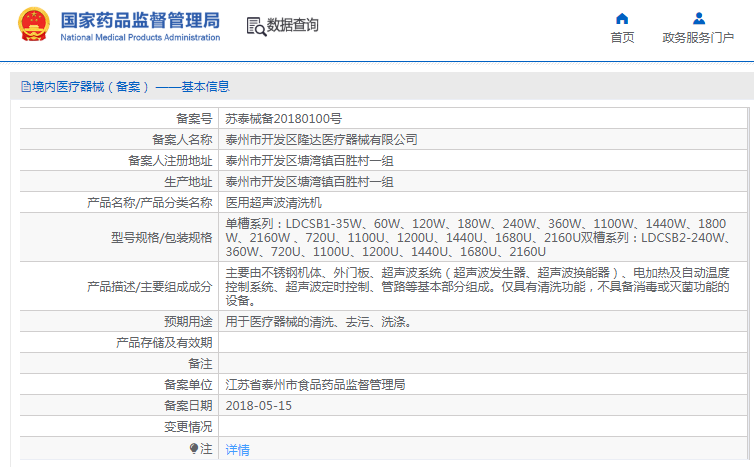Click label 生产地址
The image size is (754, 467).
188,182
